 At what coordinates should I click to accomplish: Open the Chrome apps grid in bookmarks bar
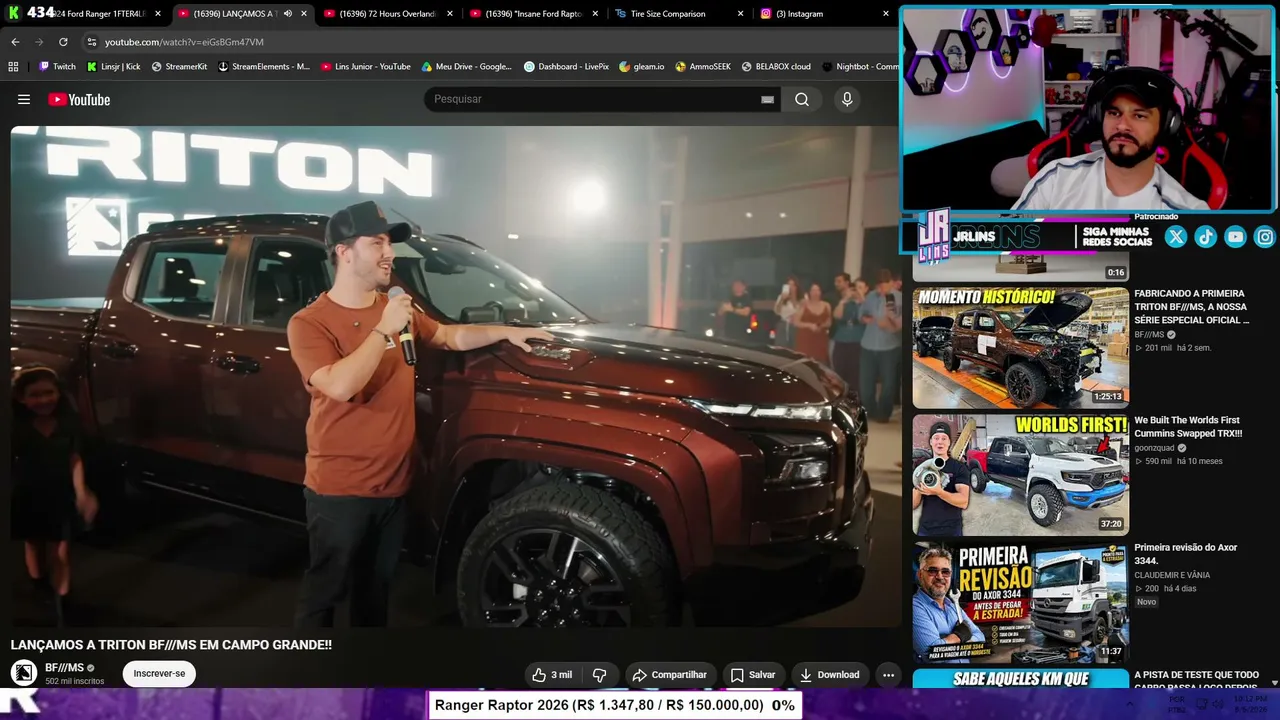[x=13, y=67]
